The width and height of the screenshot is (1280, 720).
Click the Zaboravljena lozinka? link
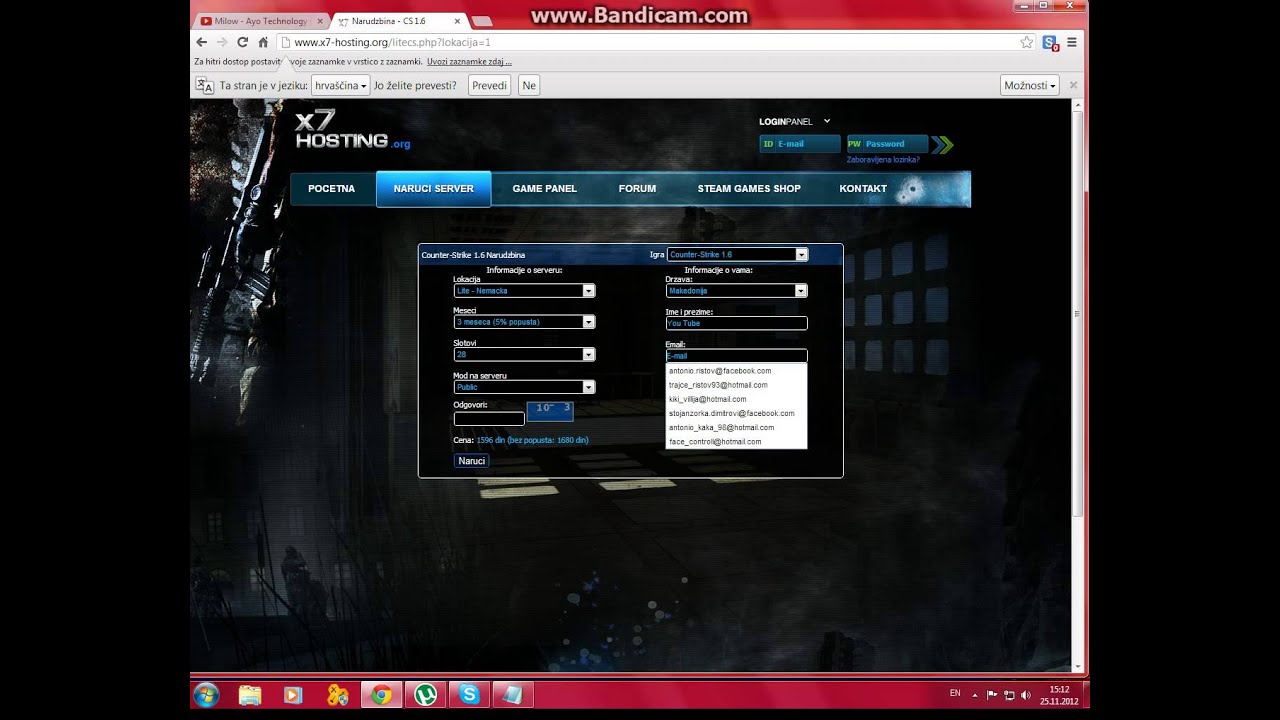(883, 160)
